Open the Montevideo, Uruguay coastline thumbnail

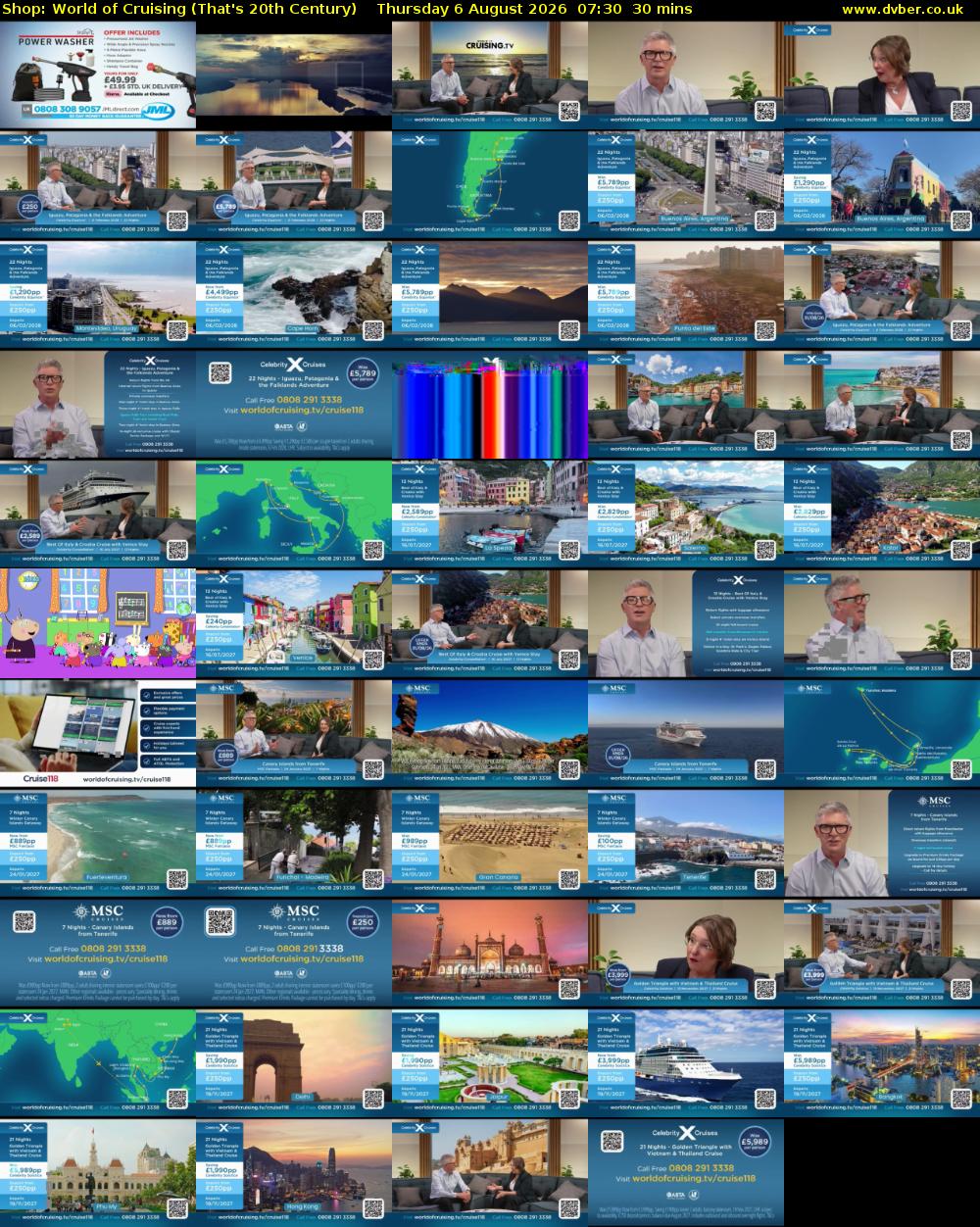[x=98, y=295]
